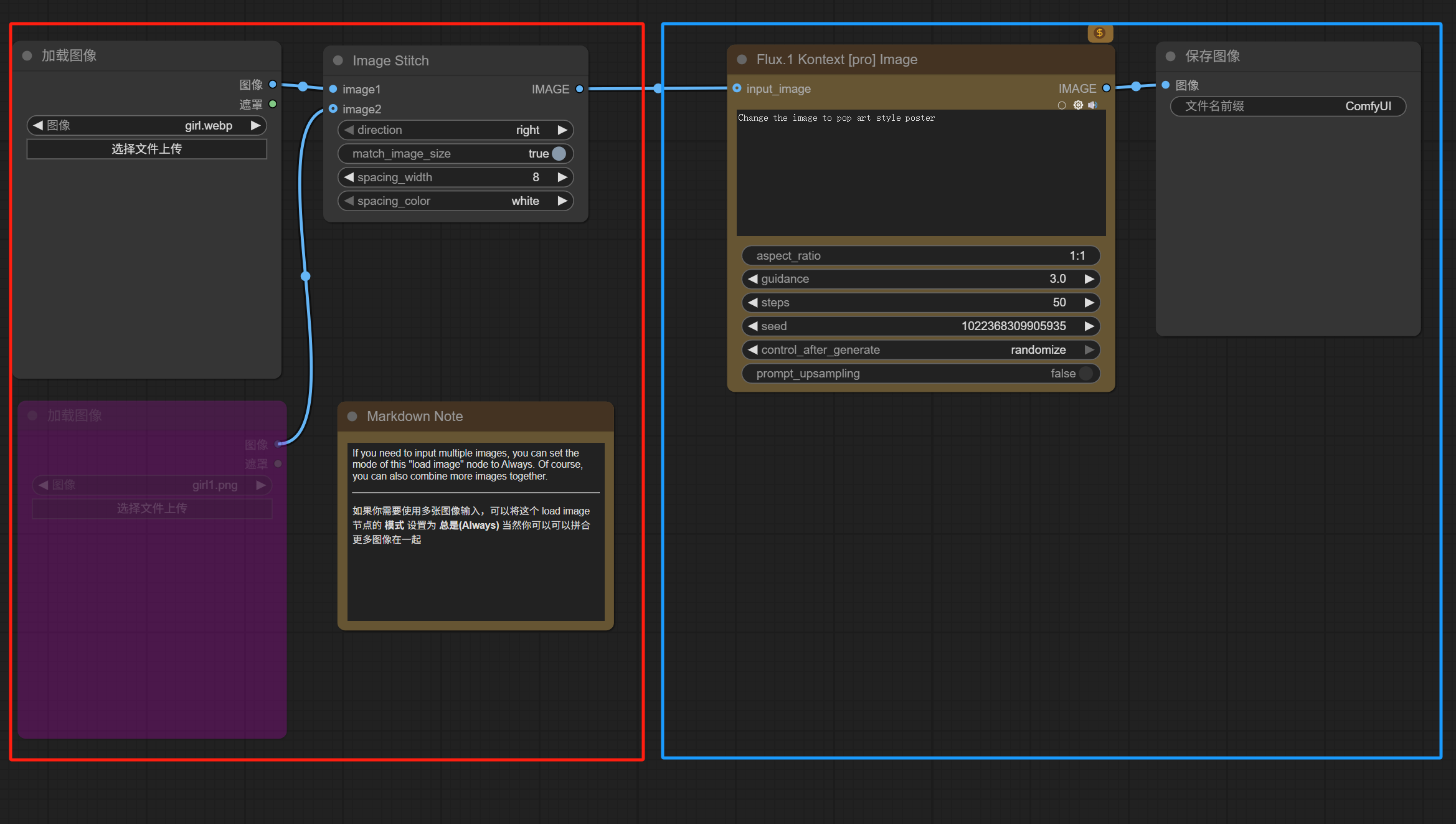
Task: Increase the guidance value with right arrow
Action: coord(1089,279)
